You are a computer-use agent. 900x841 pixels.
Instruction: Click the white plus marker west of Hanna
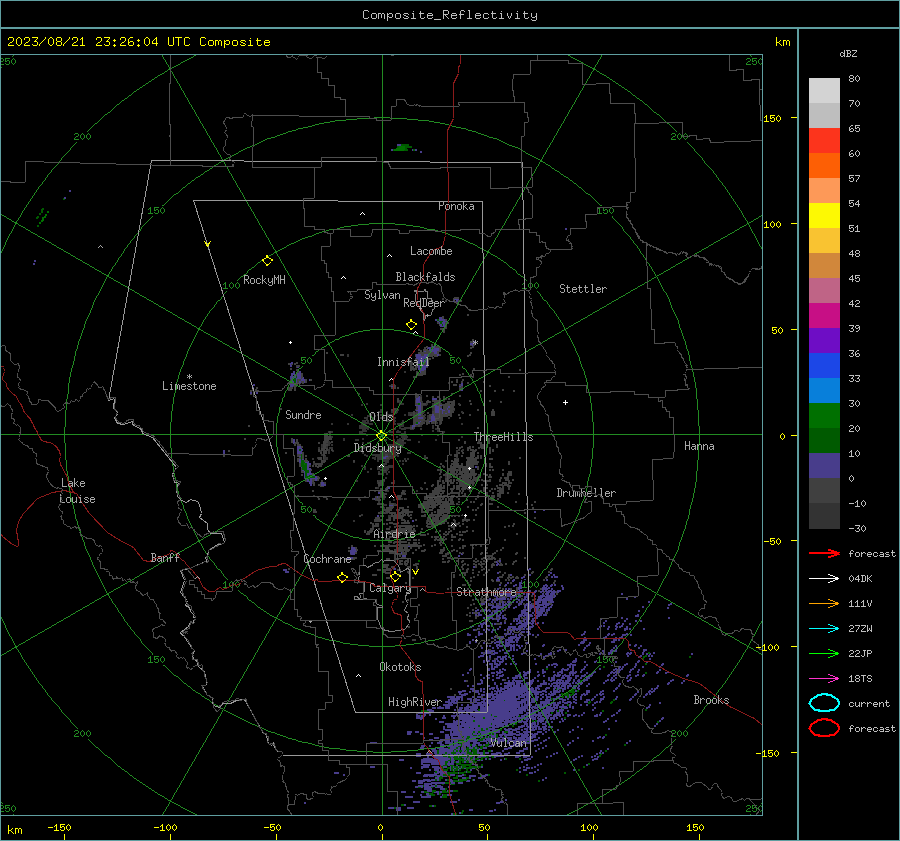(x=565, y=402)
